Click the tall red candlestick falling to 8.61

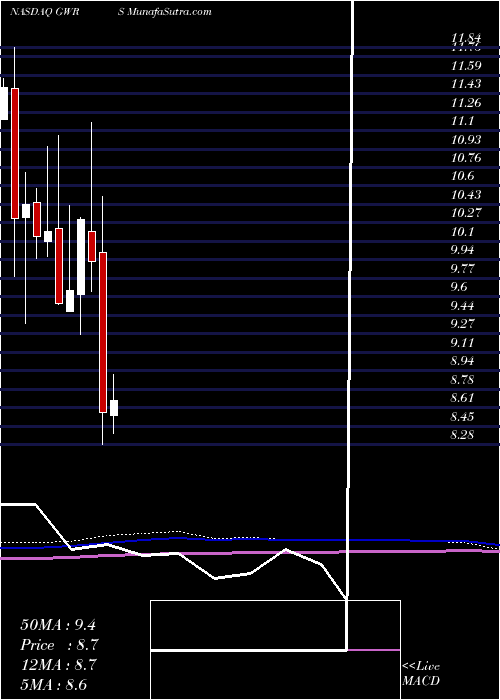tap(103, 332)
